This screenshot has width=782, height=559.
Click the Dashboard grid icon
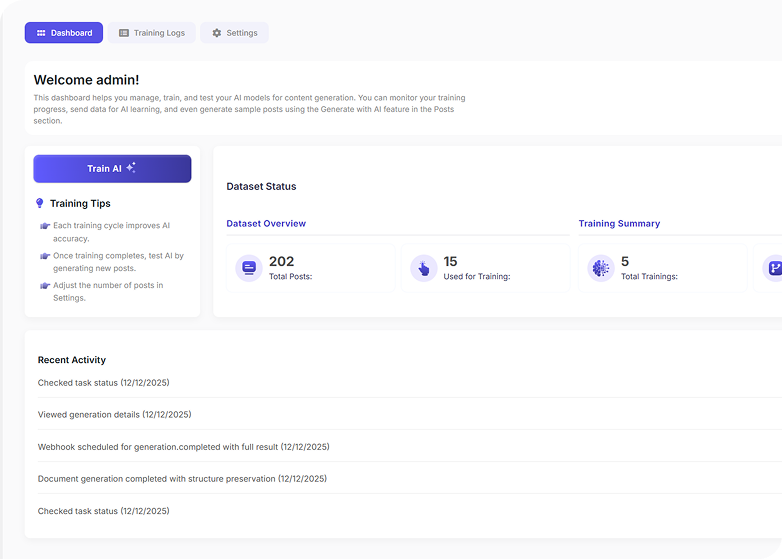[x=41, y=33]
